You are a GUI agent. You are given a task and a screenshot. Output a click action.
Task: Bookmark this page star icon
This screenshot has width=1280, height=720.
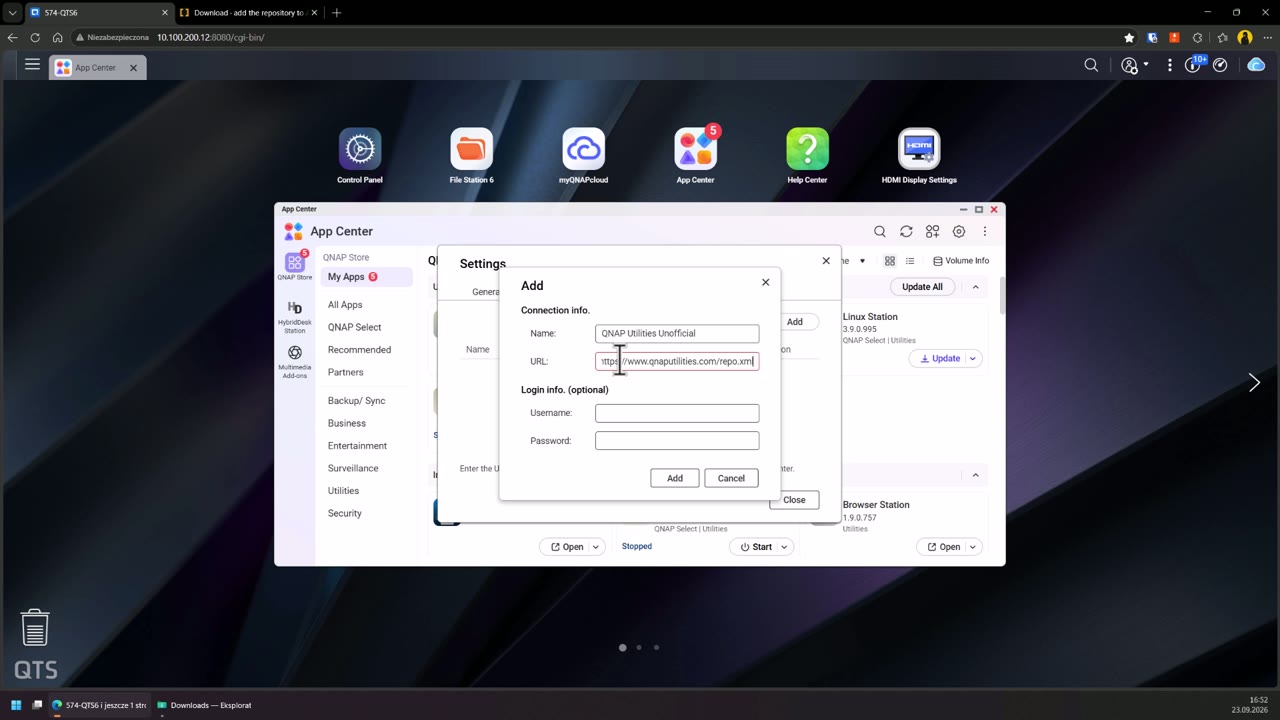tap(1129, 37)
